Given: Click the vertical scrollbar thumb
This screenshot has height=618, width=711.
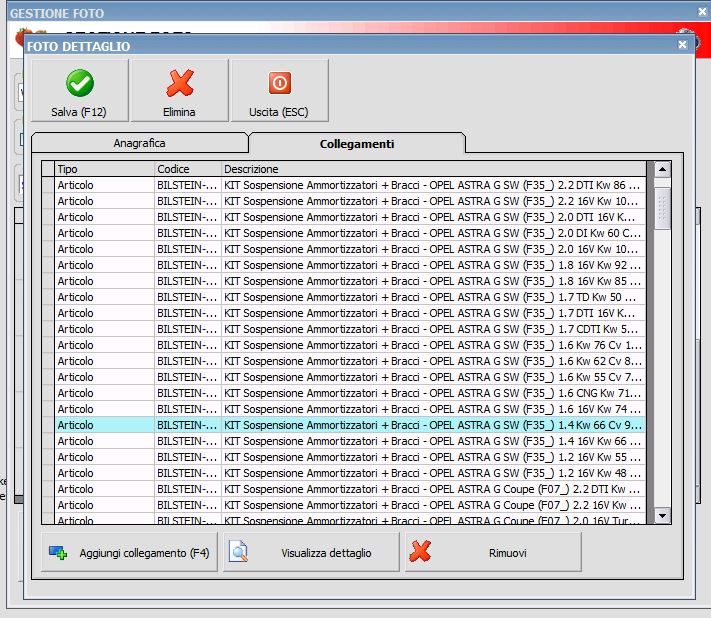Looking at the screenshot, I should tap(662, 209).
